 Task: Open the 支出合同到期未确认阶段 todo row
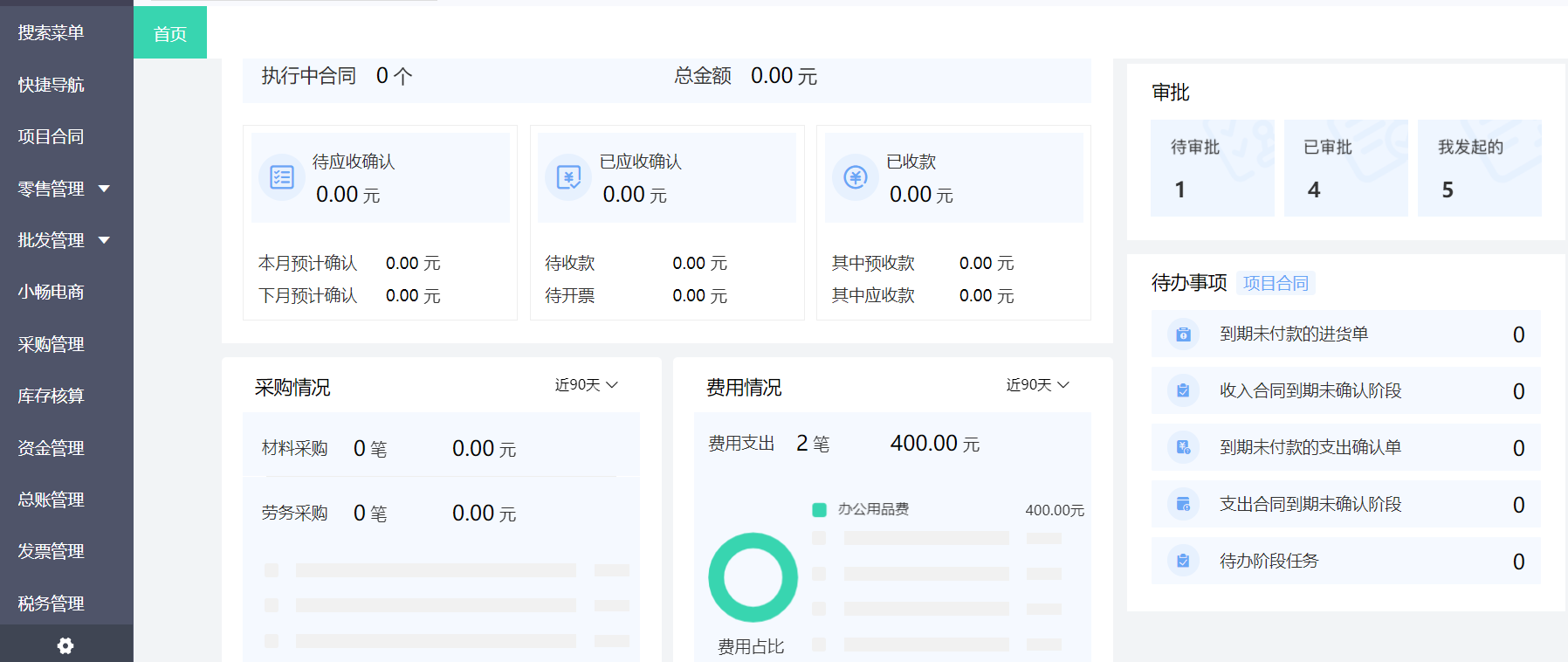click(x=1346, y=504)
